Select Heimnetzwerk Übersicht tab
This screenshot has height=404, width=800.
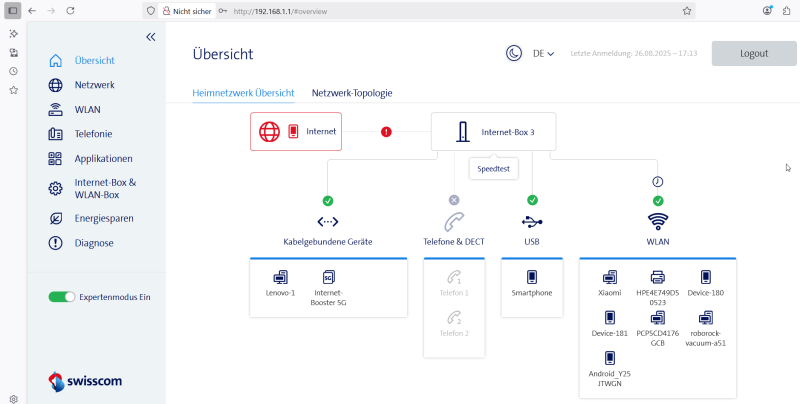243,93
